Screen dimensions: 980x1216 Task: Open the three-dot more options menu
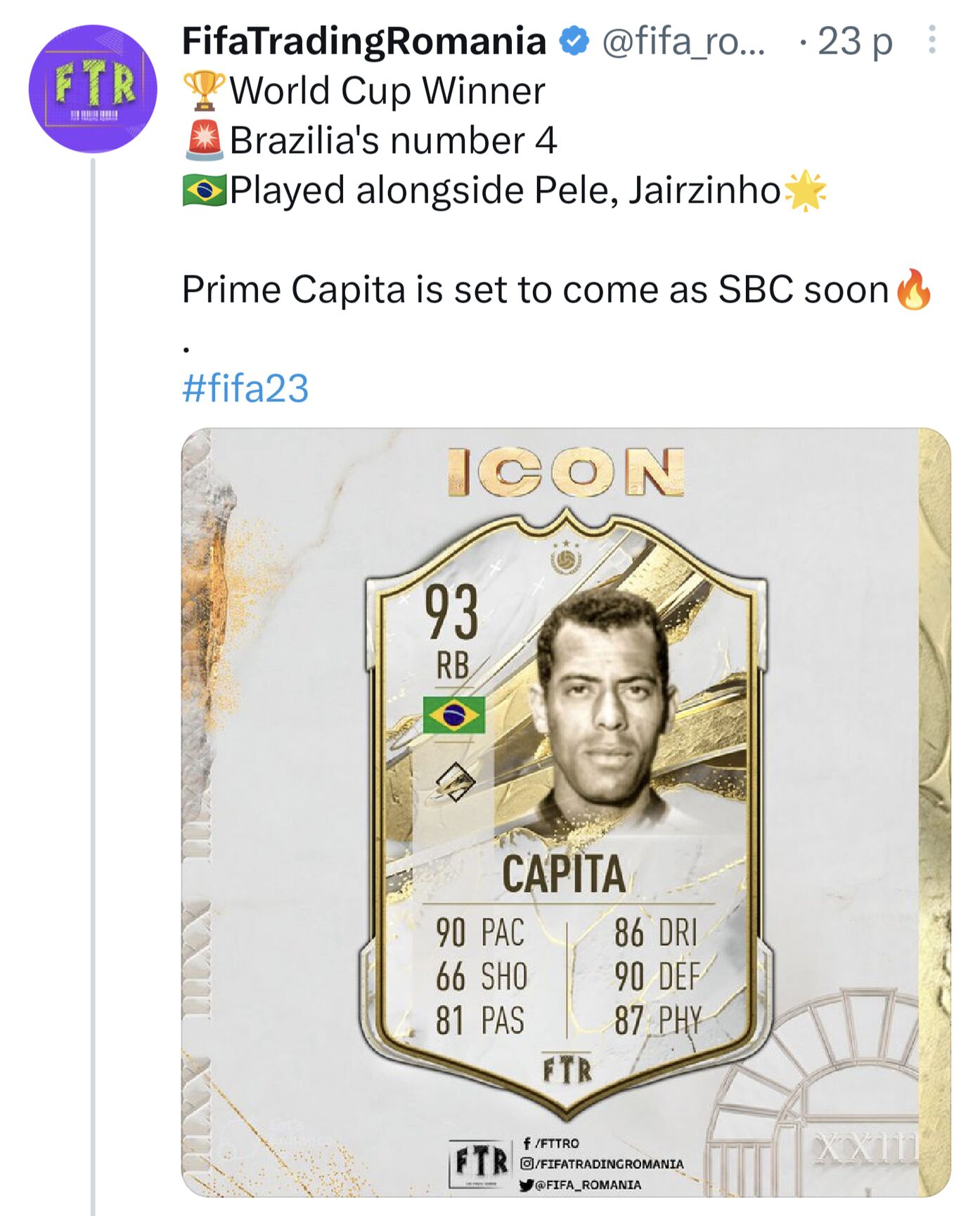(x=931, y=40)
